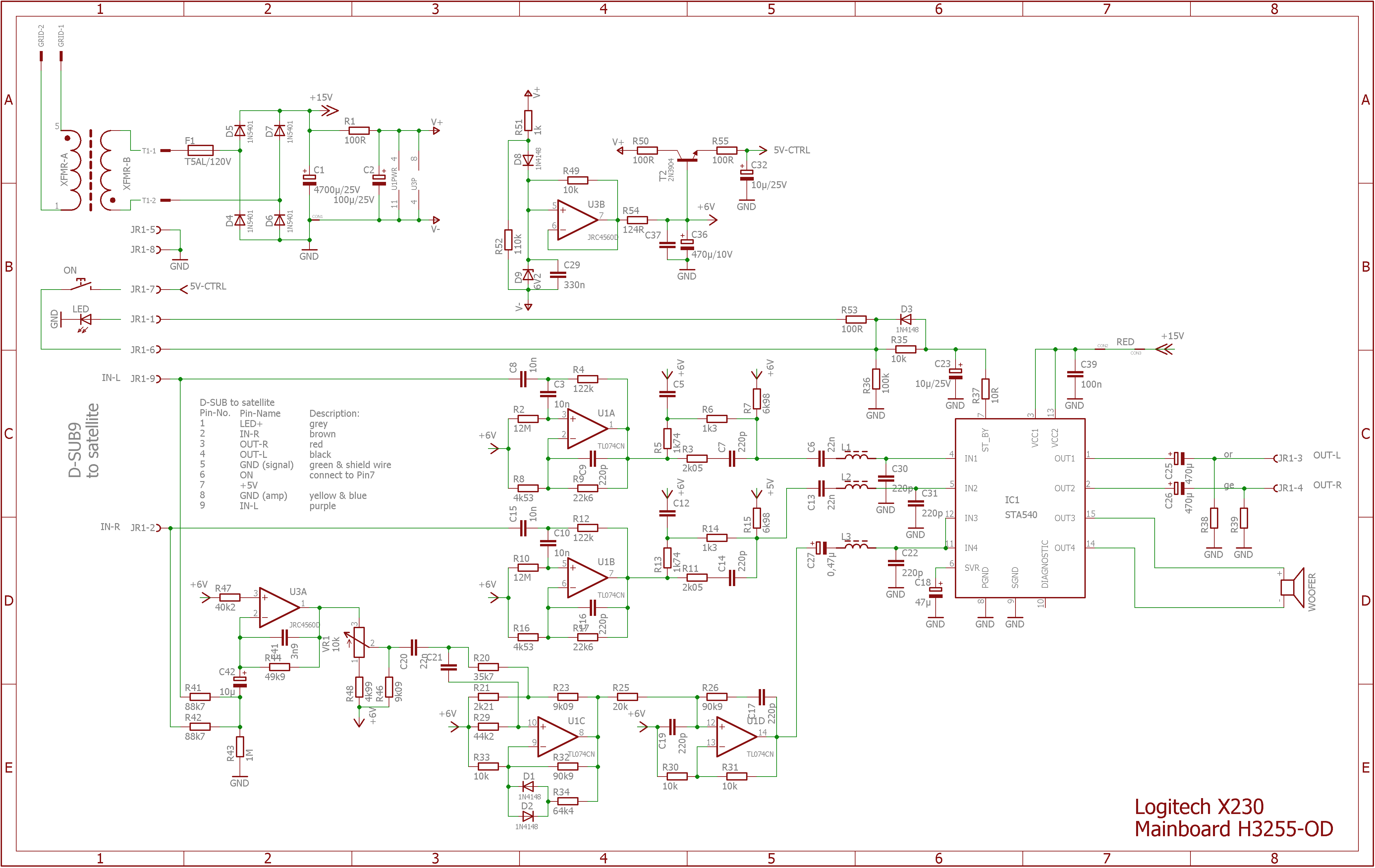Viewport: 1375px width, 868px height.
Task: Click the '470µ/10V' capacitor value text
Action: point(711,255)
